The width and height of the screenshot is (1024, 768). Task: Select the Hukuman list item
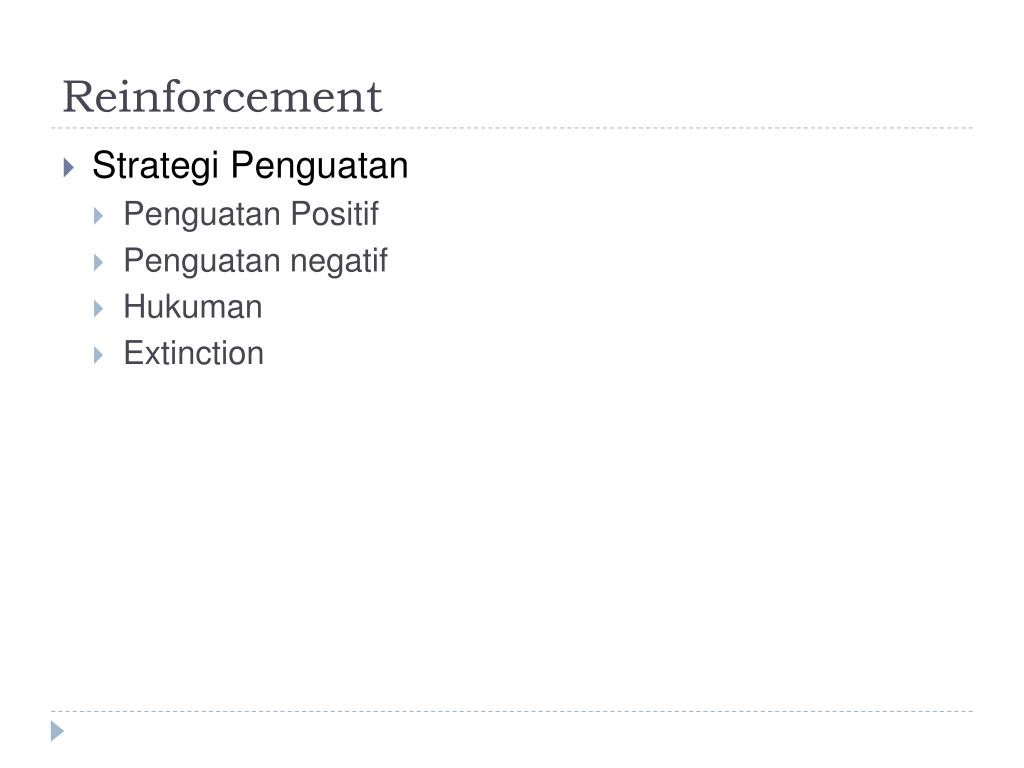[x=193, y=307]
